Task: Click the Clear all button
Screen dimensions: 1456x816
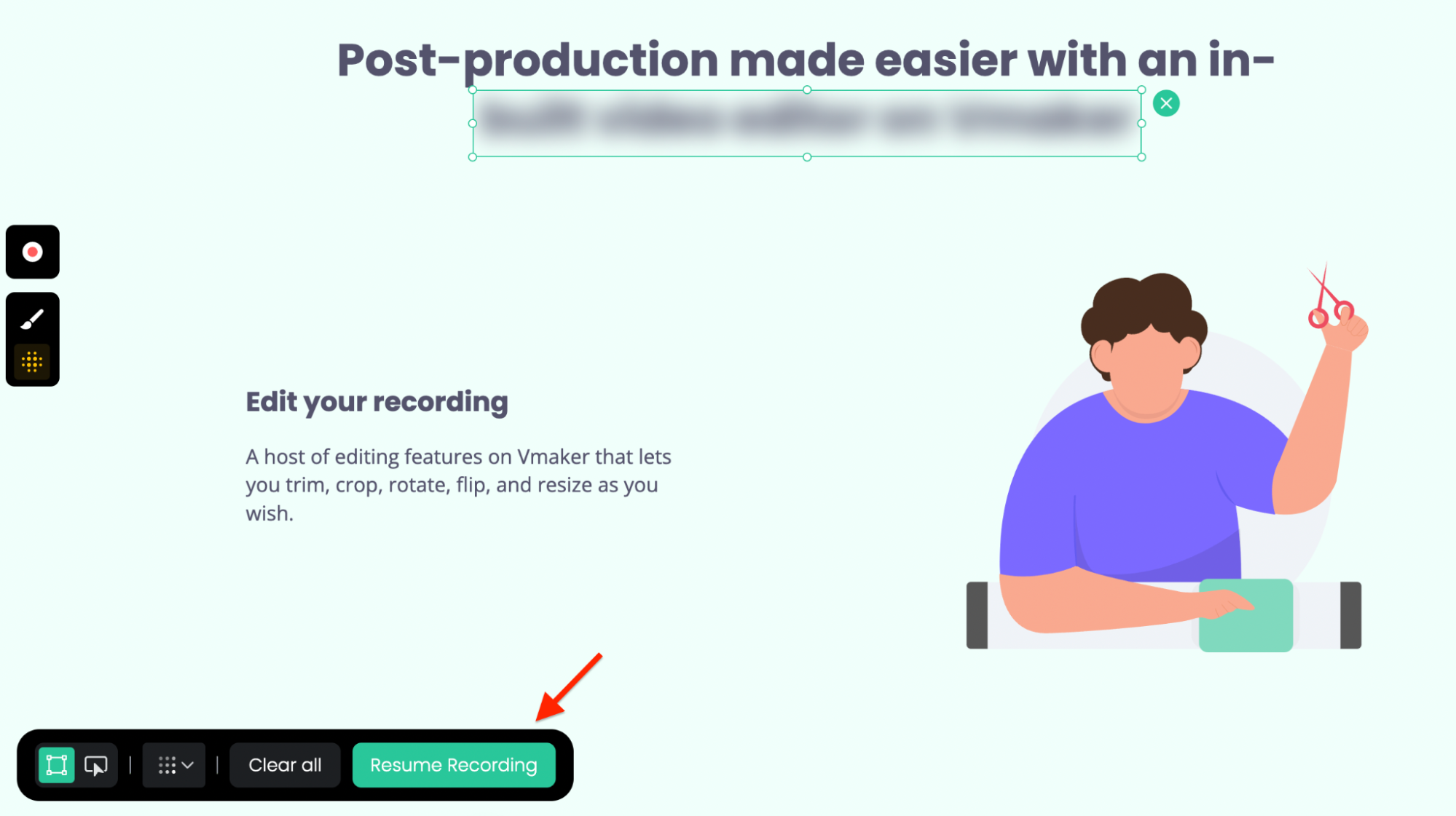Action: (x=284, y=765)
